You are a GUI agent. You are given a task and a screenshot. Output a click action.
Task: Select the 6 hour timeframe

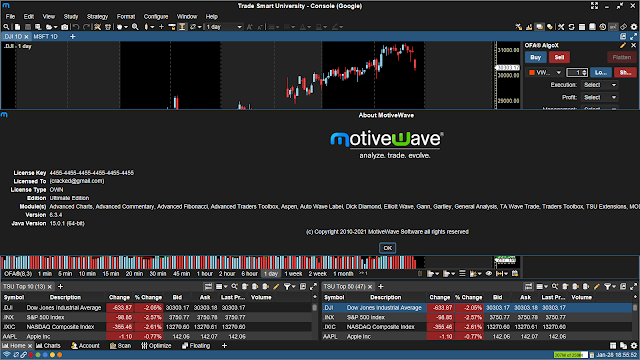point(249,273)
